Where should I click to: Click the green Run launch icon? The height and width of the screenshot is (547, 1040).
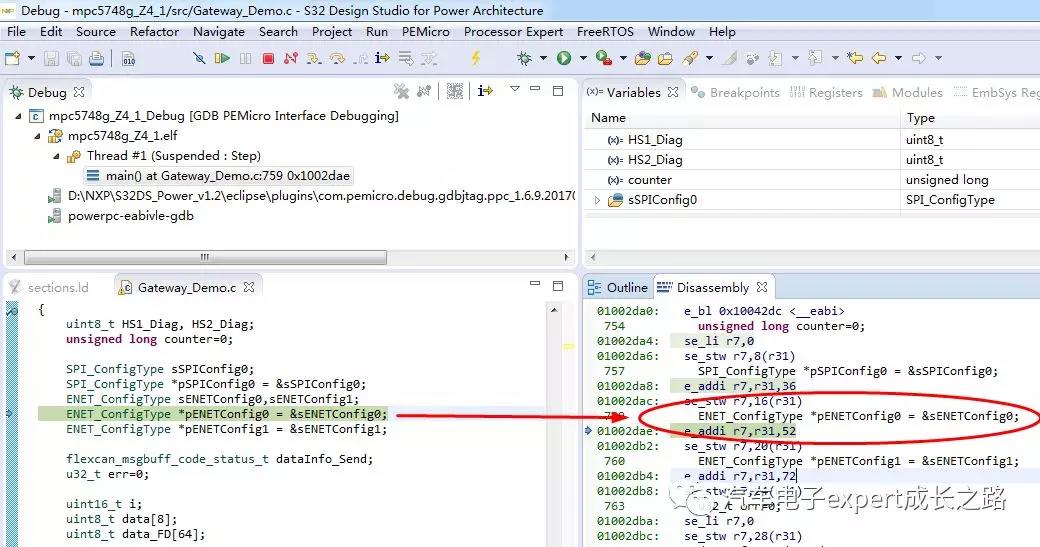[564, 59]
